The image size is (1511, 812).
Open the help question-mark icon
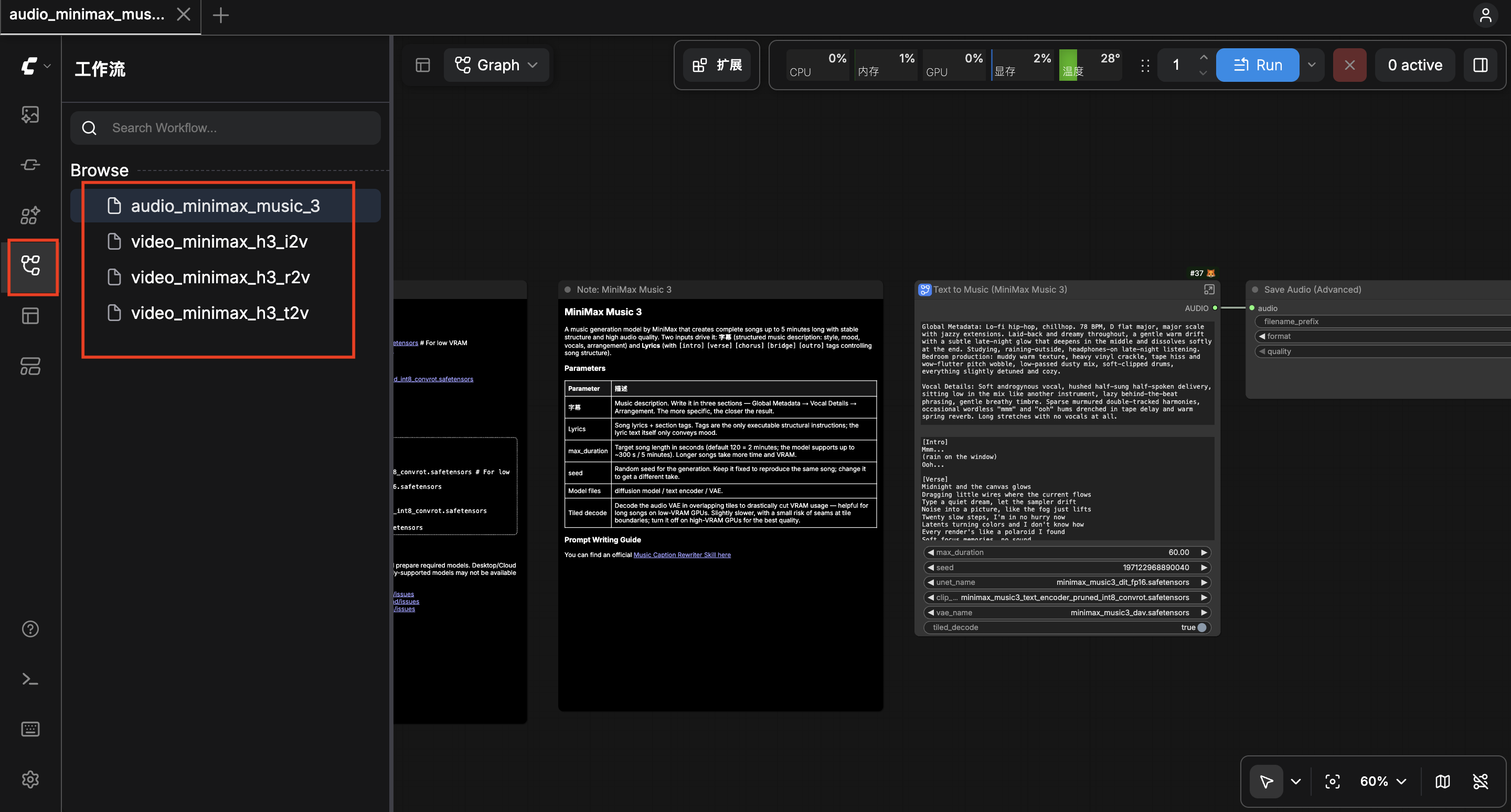coord(30,629)
